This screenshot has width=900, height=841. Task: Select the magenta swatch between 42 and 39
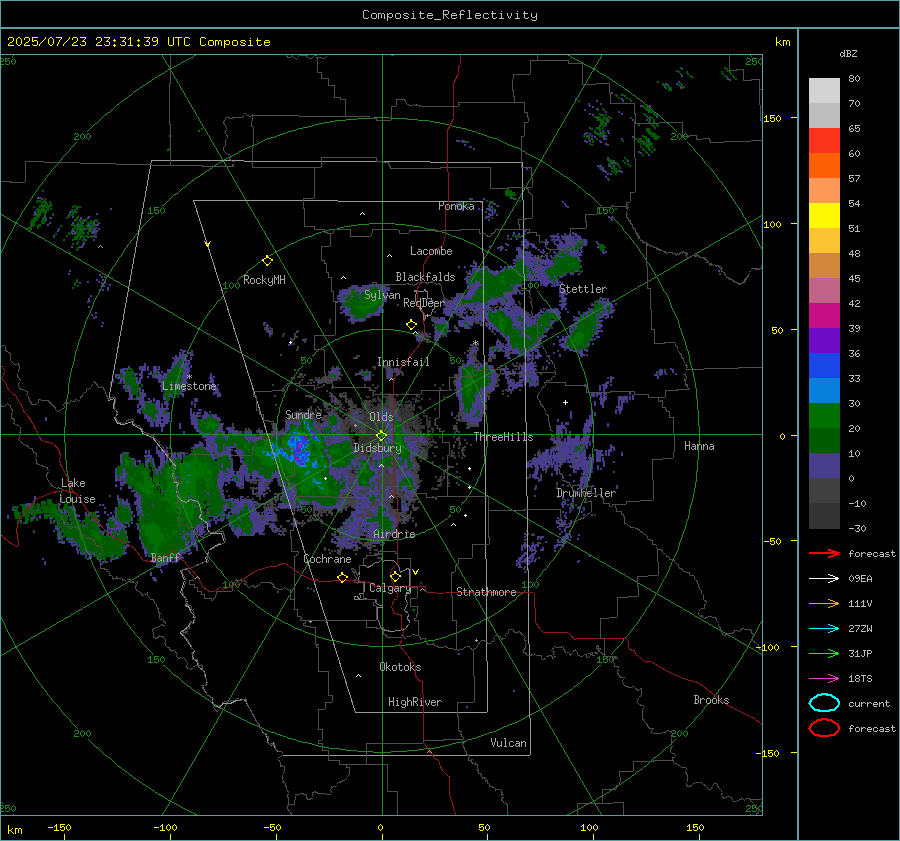(824, 316)
